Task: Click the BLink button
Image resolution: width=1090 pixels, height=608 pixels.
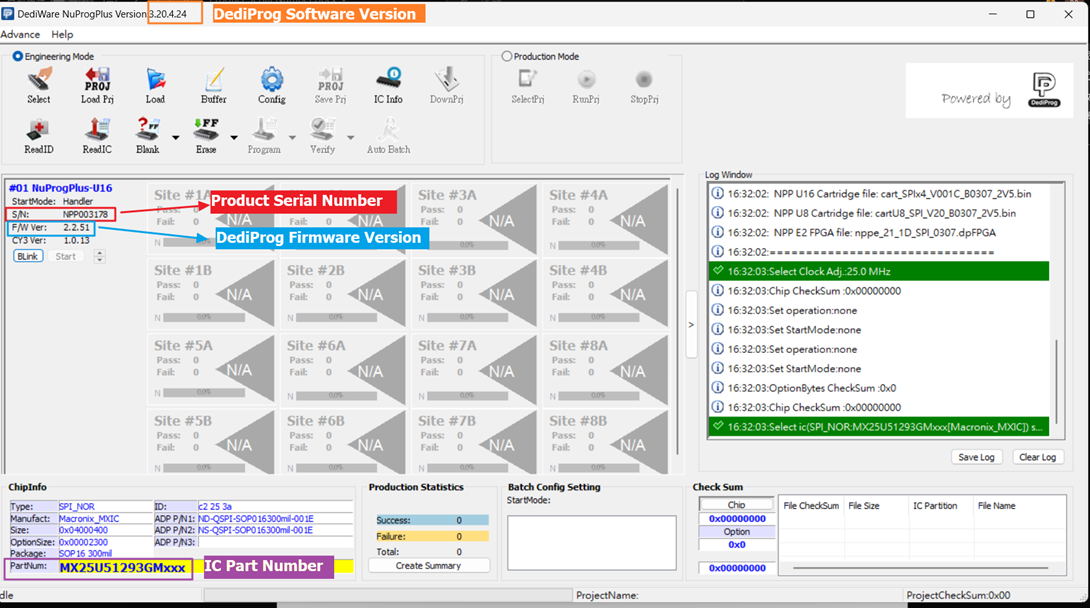Action: [28, 256]
